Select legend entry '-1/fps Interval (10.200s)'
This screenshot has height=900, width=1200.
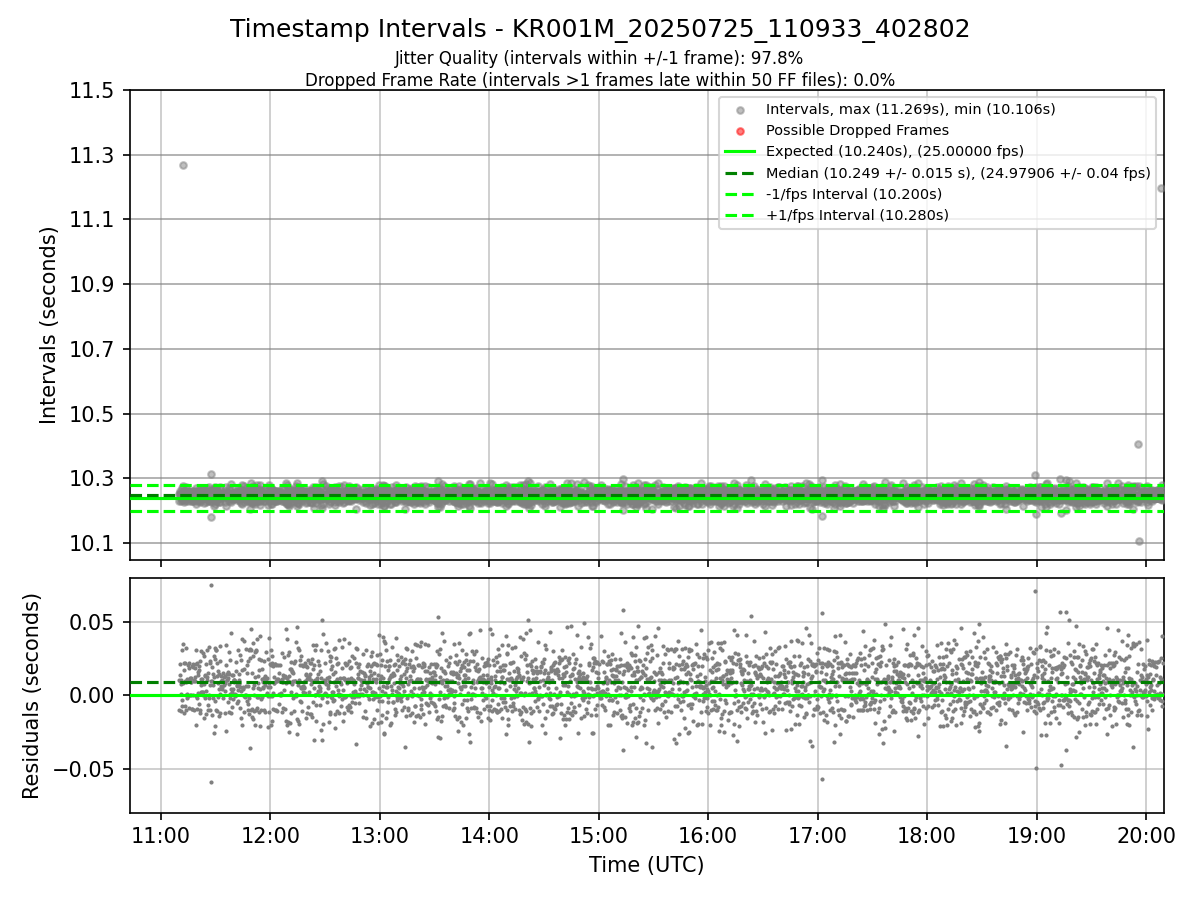[854, 194]
